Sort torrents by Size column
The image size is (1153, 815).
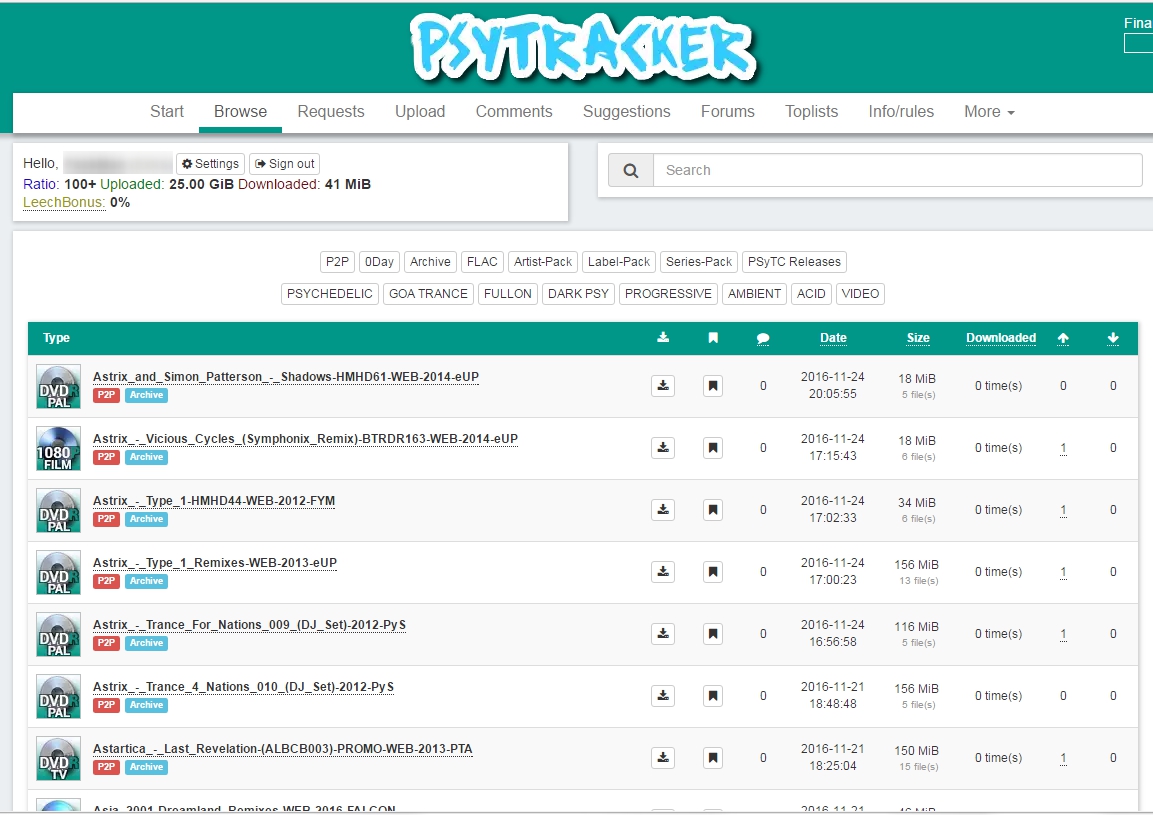point(918,338)
